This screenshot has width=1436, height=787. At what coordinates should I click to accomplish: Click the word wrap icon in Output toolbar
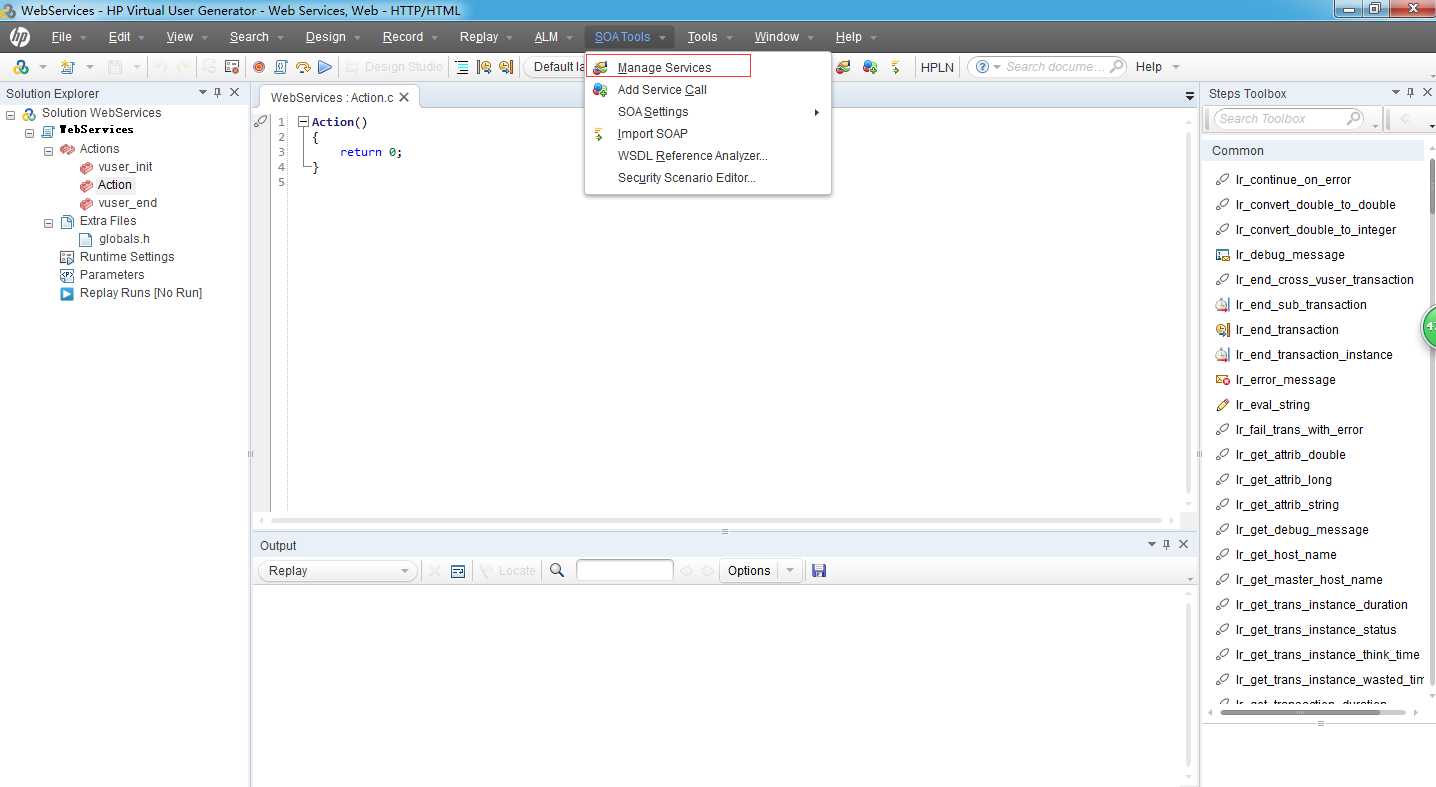458,571
